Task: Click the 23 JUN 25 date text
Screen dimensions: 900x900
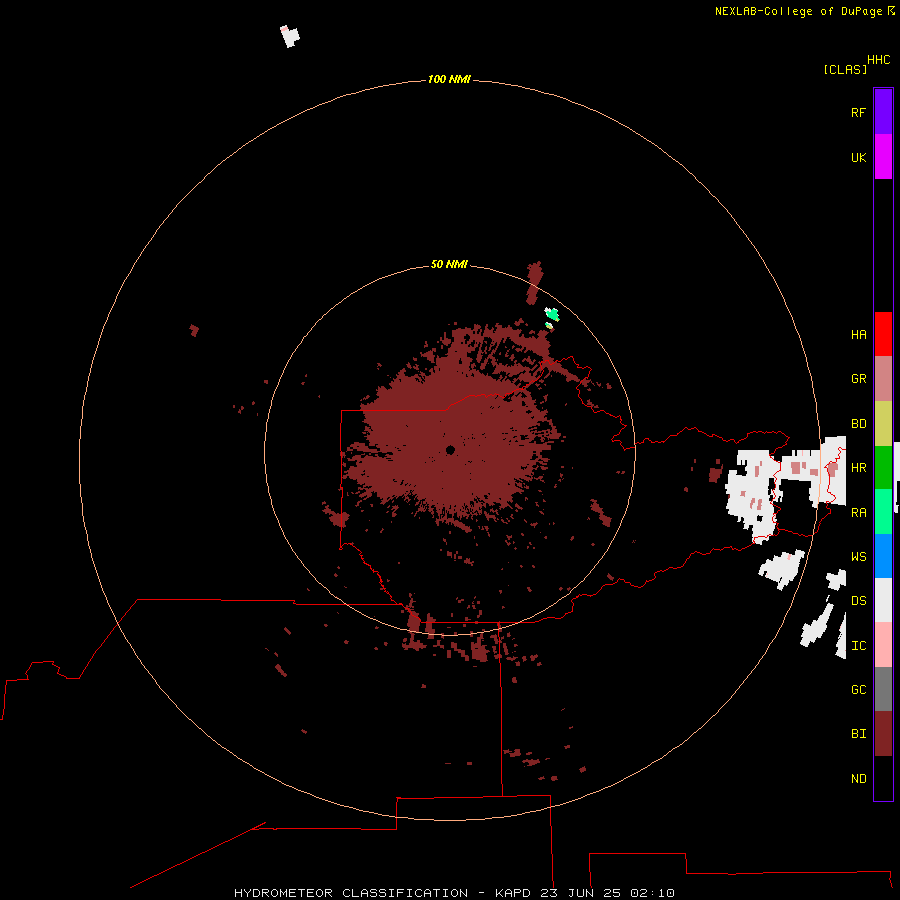Action: coord(581,893)
